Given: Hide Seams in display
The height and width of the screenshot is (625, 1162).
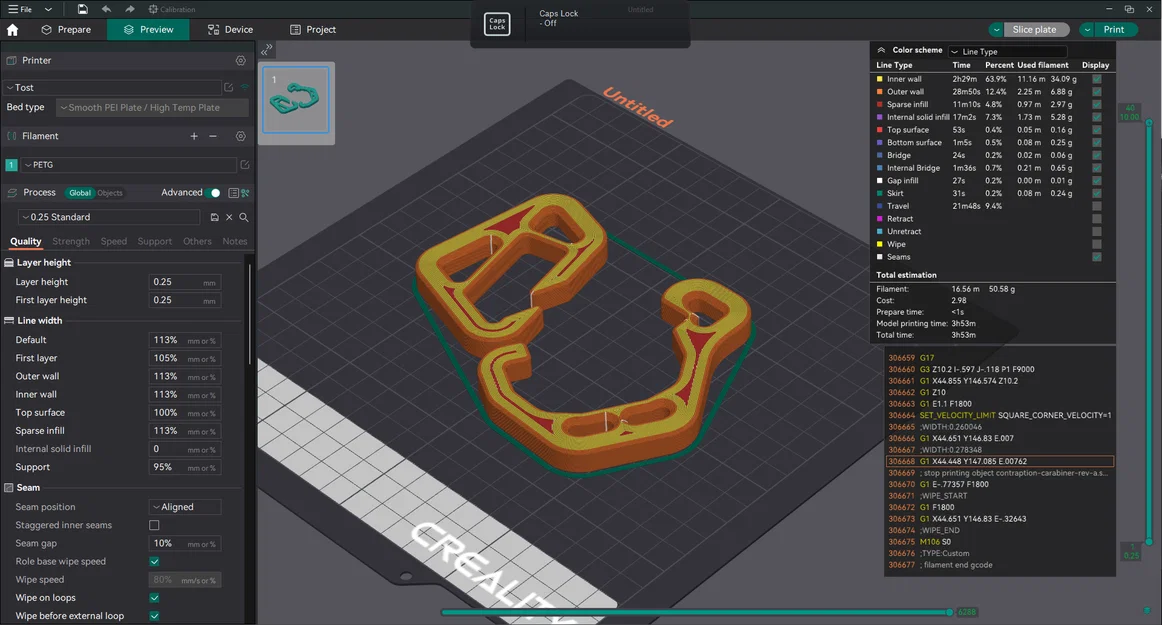Looking at the screenshot, I should pyautogui.click(x=1097, y=257).
